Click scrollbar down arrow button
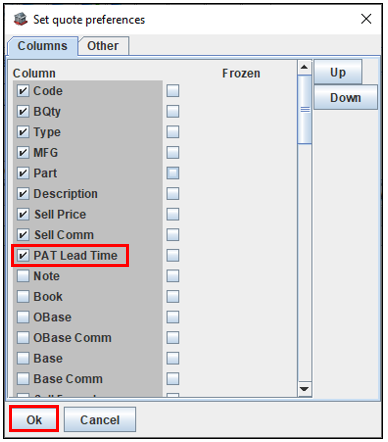 pos(304,389)
